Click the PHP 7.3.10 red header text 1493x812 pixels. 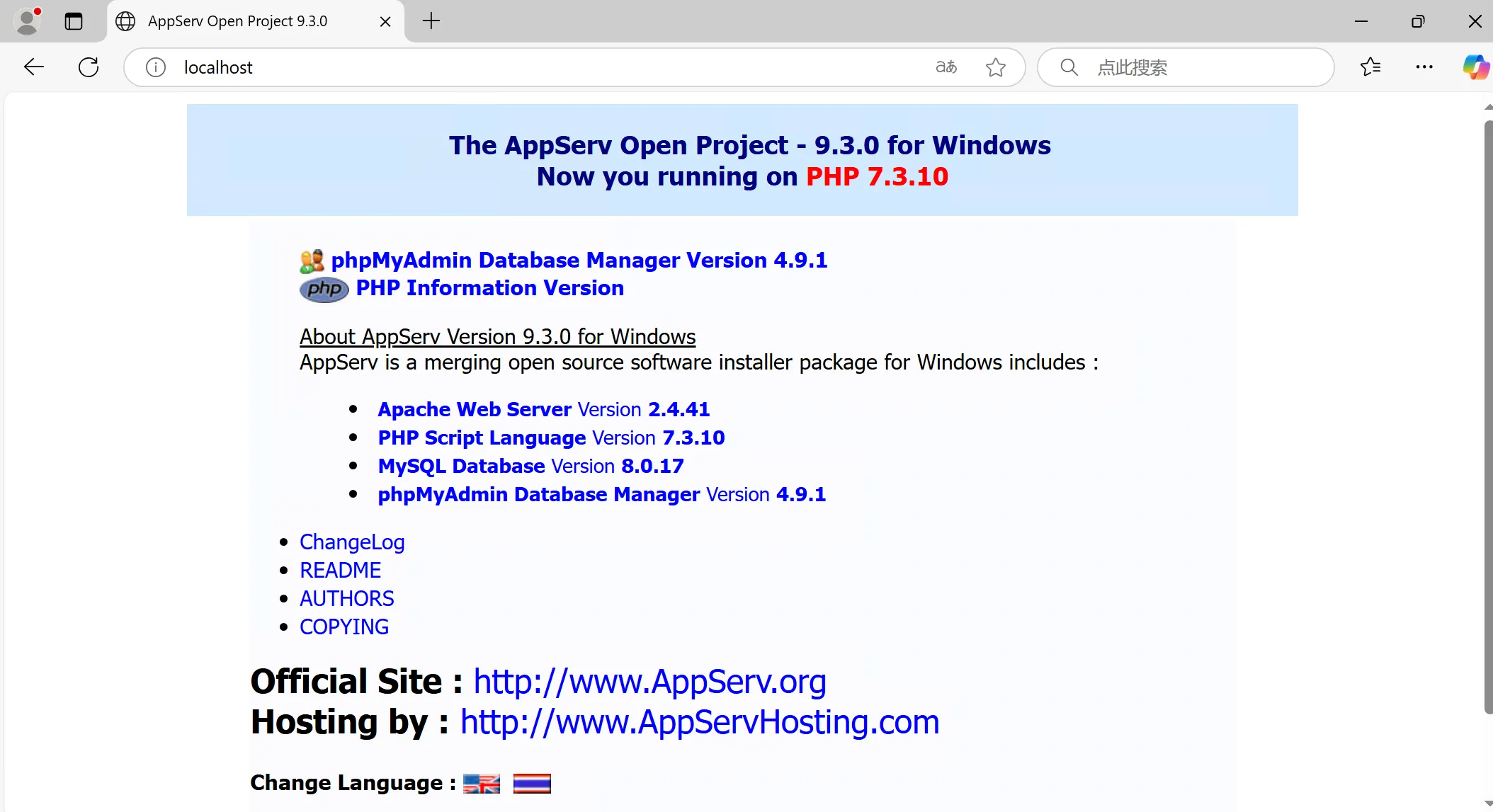[x=877, y=176]
